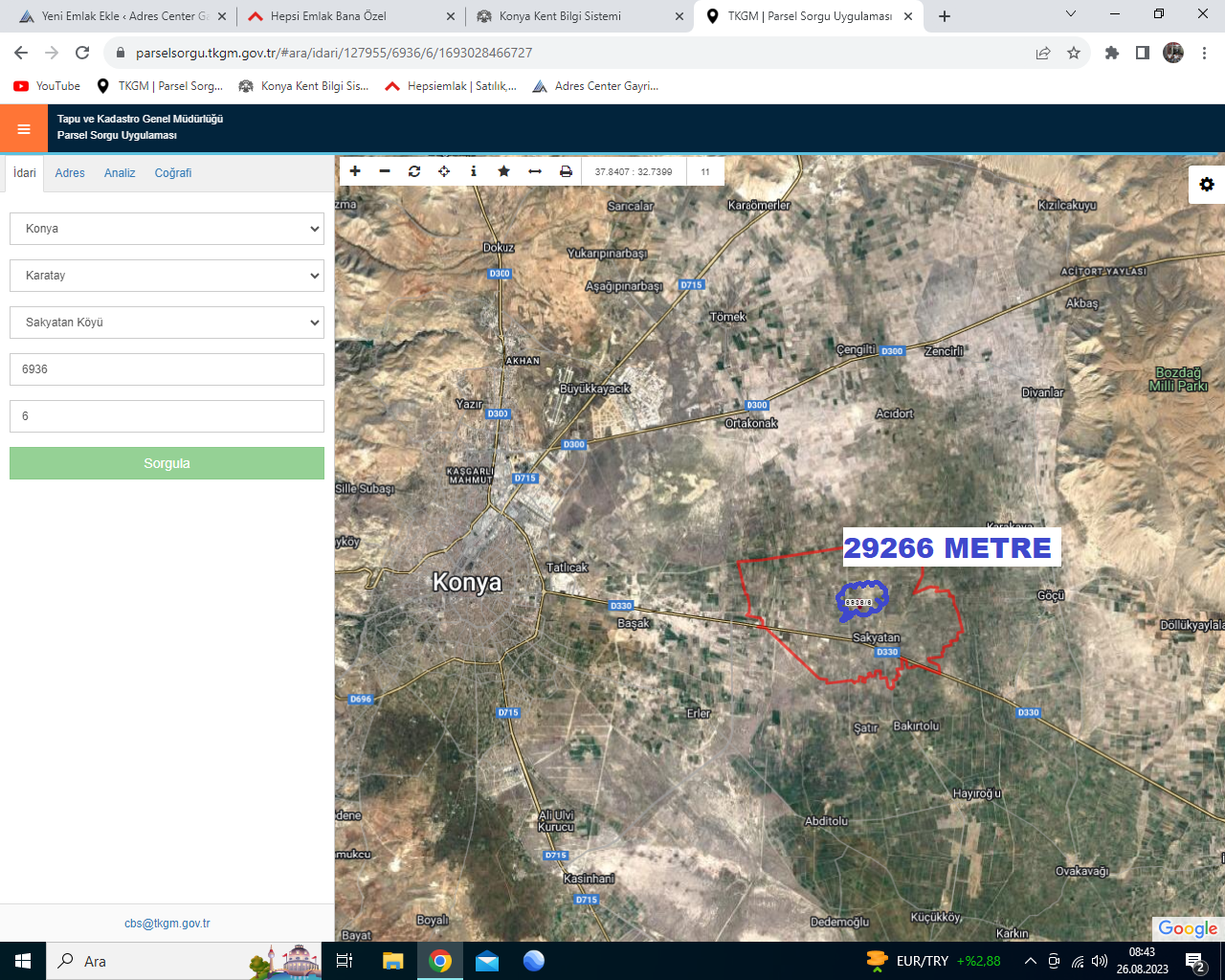Select the crosshair locate tool
Image resolution: width=1225 pixels, height=980 pixels.
(x=444, y=171)
